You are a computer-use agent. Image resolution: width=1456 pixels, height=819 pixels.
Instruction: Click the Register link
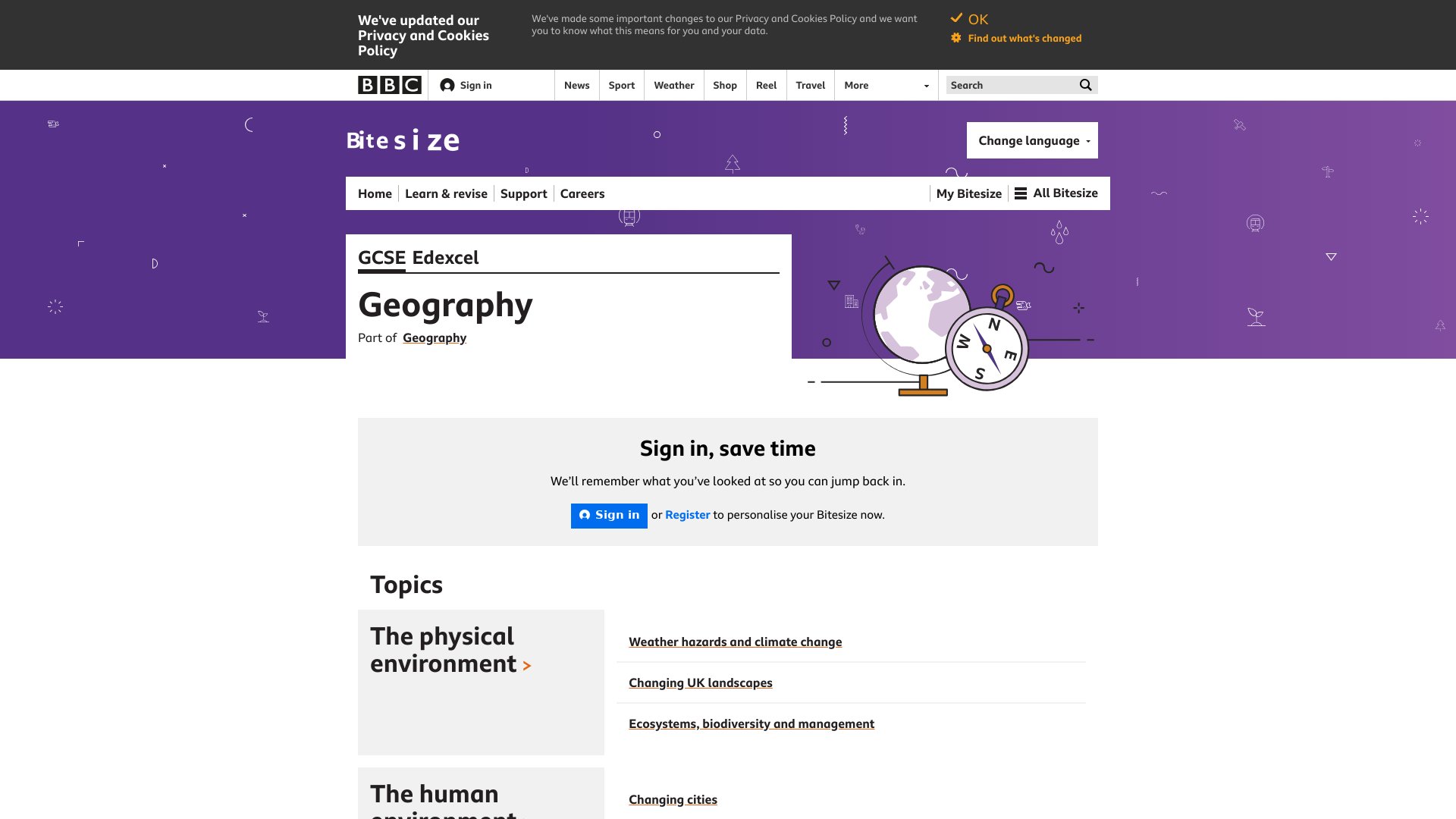pos(687,515)
